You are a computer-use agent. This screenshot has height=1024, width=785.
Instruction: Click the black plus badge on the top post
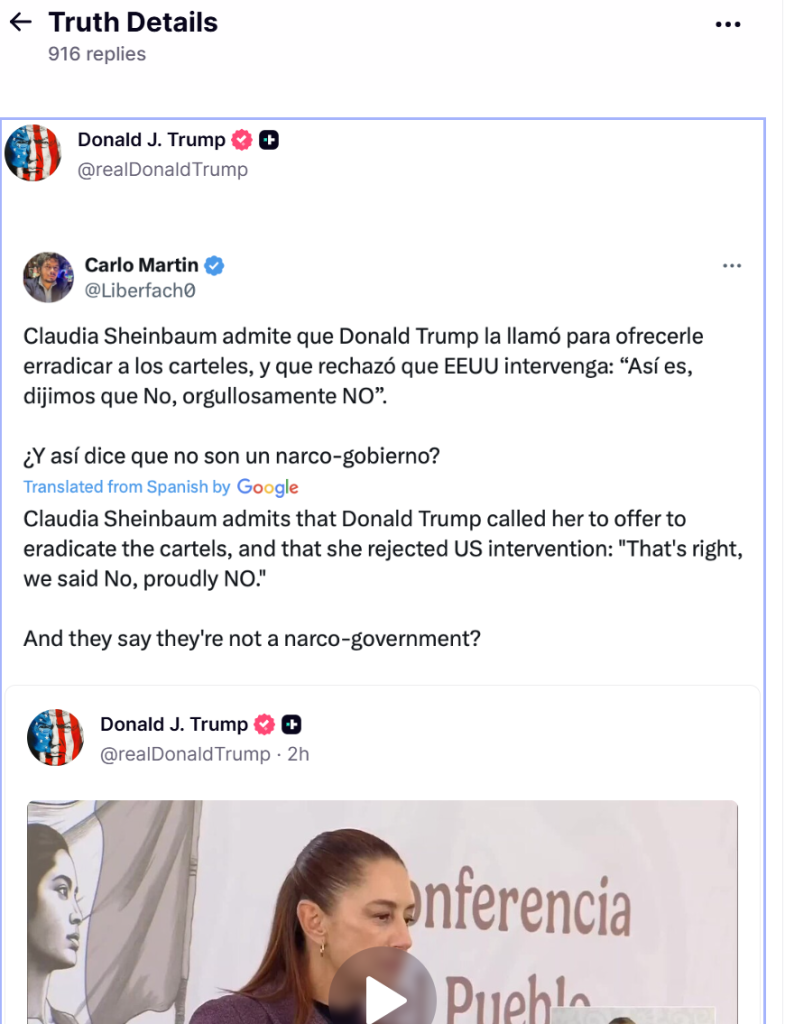[269, 140]
